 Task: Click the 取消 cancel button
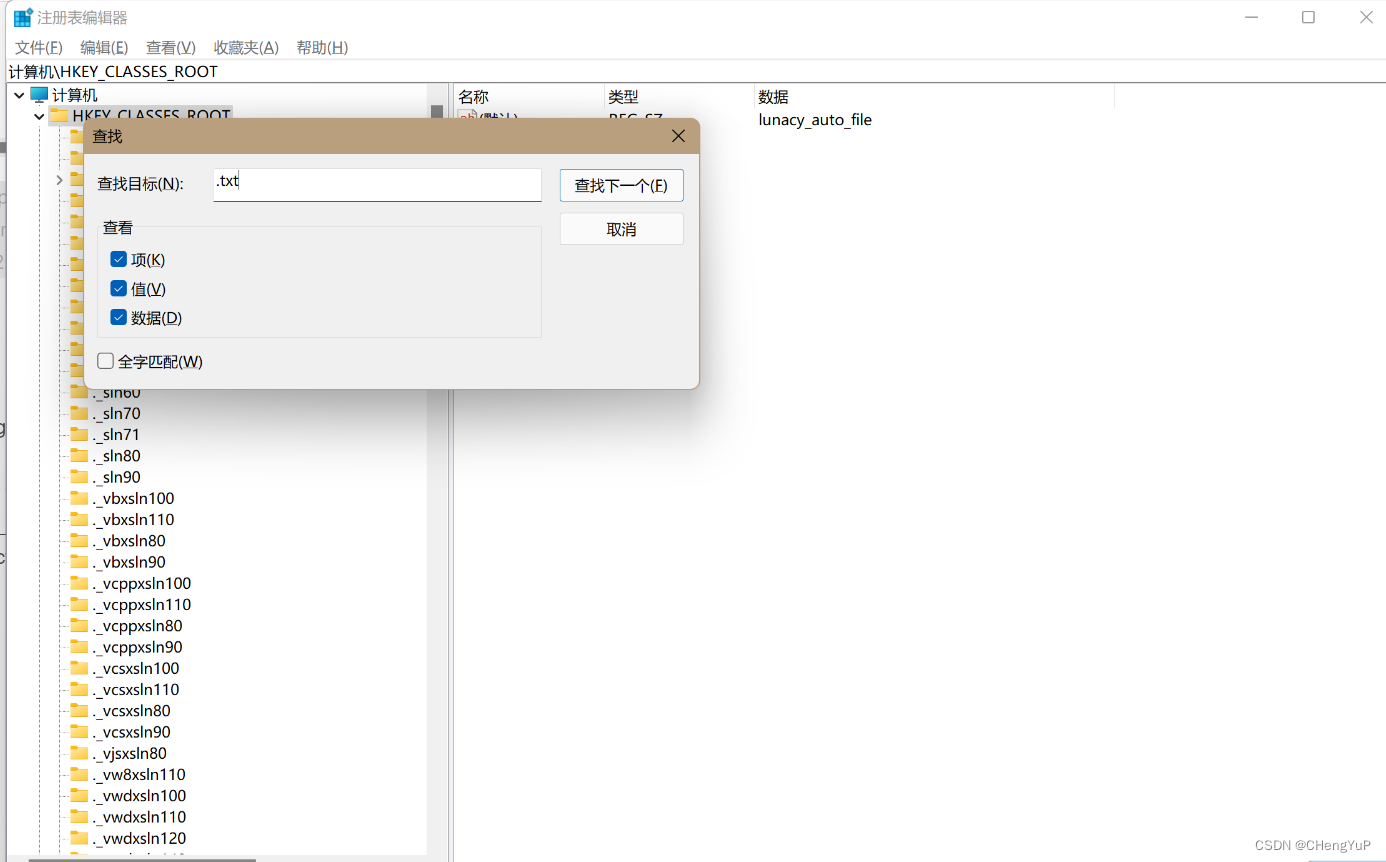pos(622,229)
